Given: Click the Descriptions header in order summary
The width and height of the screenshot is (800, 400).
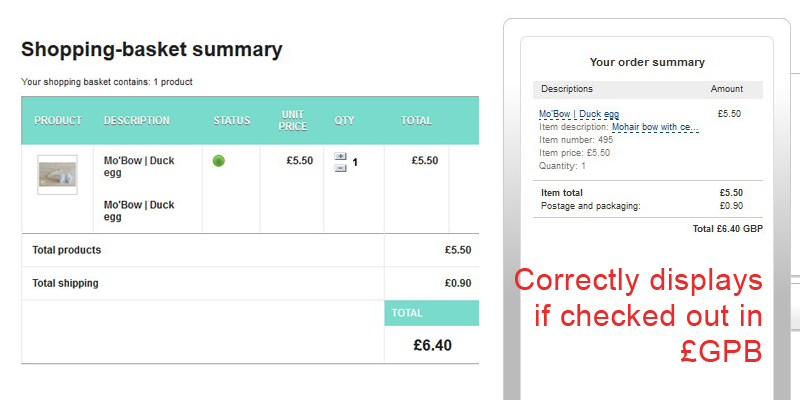Looking at the screenshot, I should tap(567, 89).
